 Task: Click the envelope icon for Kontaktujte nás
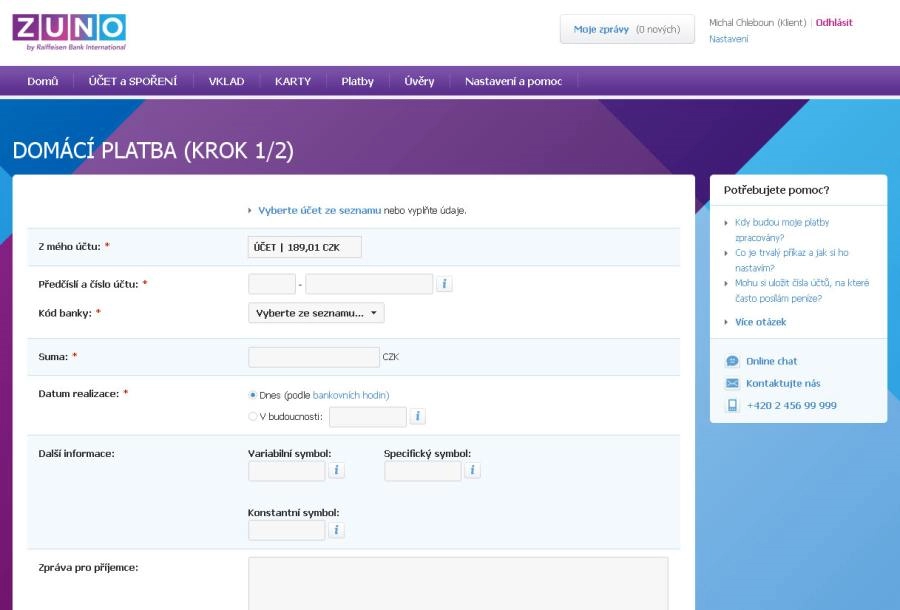click(x=732, y=383)
